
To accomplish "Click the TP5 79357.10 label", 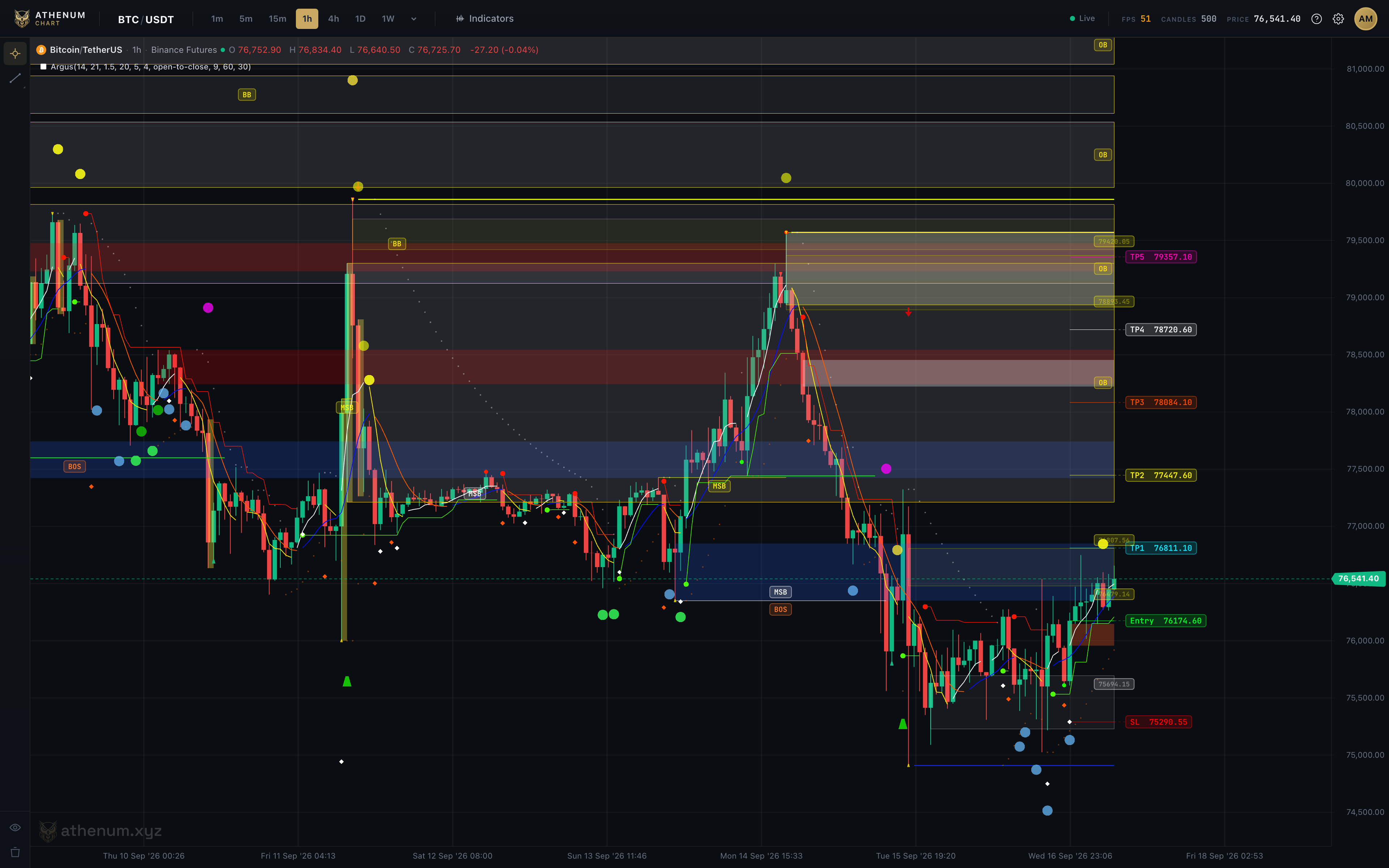I will [x=1160, y=257].
